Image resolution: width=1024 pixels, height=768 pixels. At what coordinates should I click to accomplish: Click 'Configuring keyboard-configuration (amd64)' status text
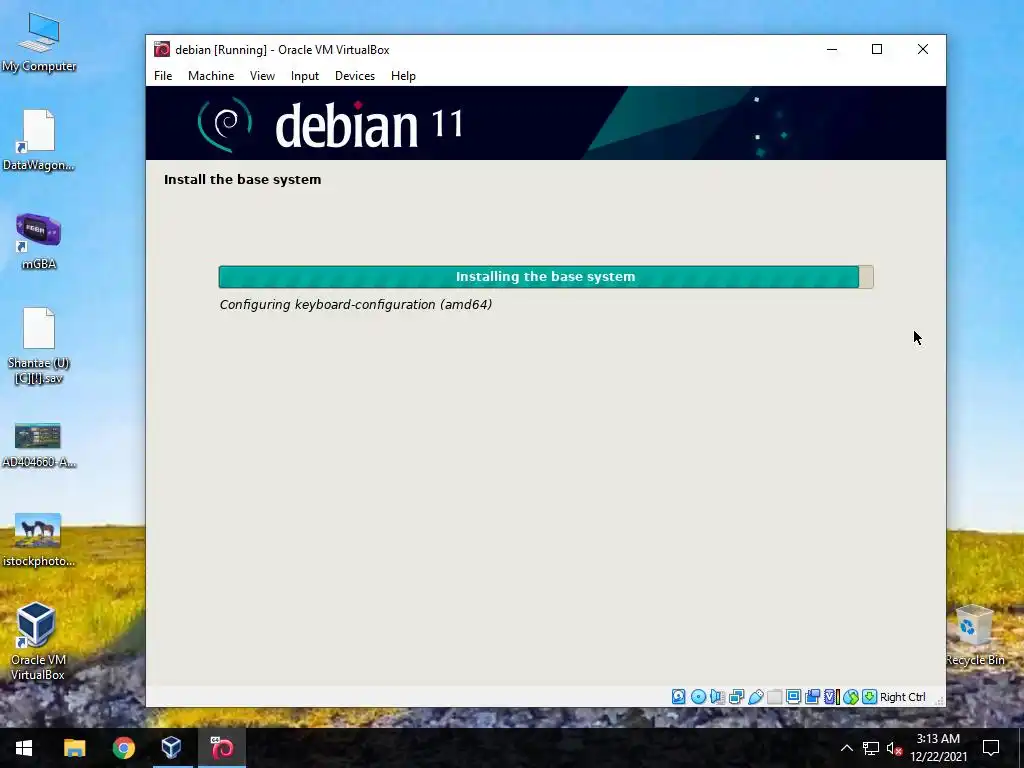click(x=356, y=304)
